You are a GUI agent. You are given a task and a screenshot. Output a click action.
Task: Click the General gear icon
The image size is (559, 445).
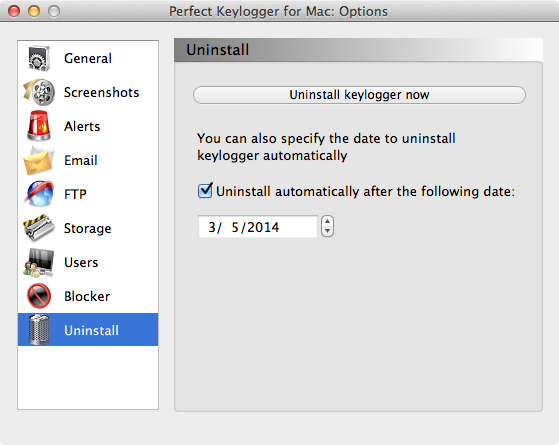tap(39, 58)
